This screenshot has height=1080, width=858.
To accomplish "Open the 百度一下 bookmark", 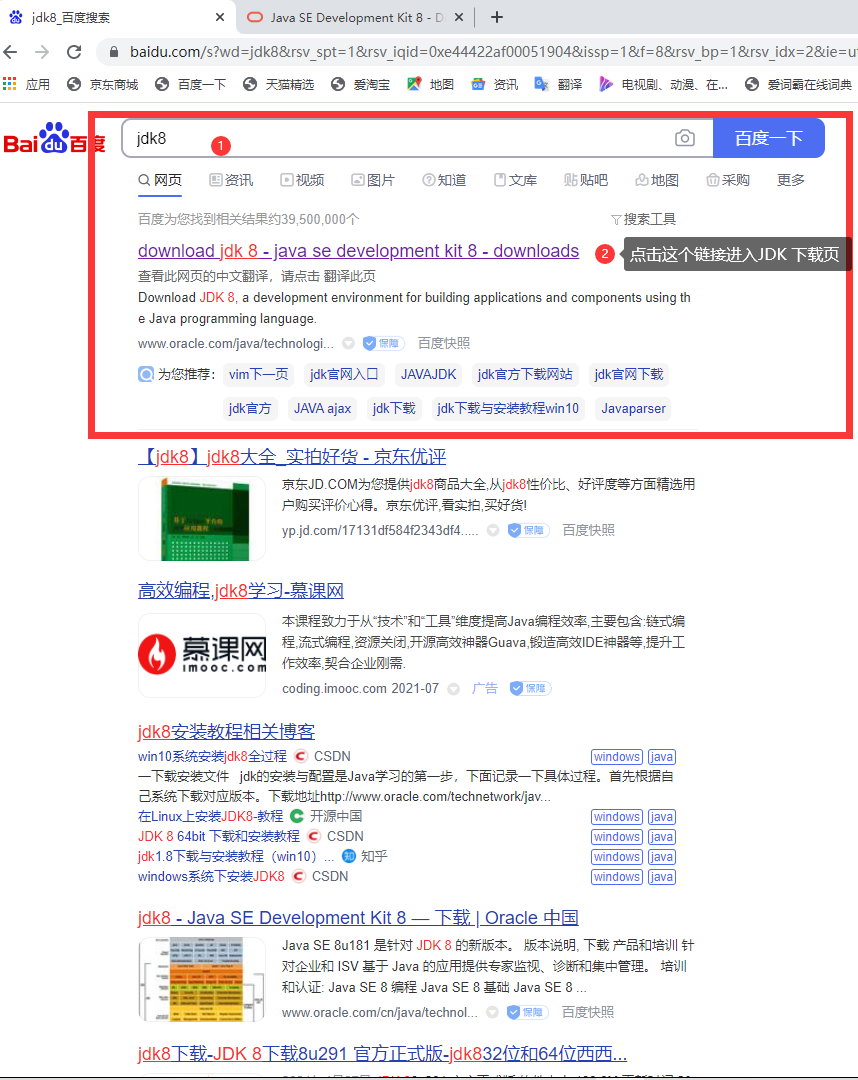I will [x=191, y=84].
